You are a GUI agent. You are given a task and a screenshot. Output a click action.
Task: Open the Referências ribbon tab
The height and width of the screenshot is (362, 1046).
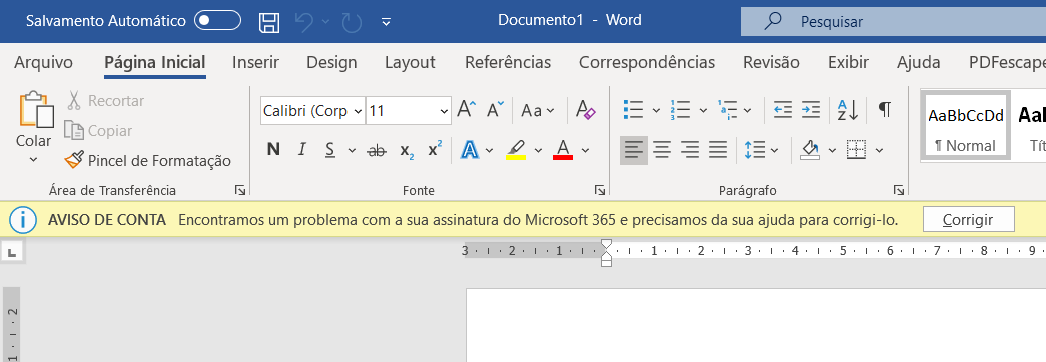pos(508,63)
